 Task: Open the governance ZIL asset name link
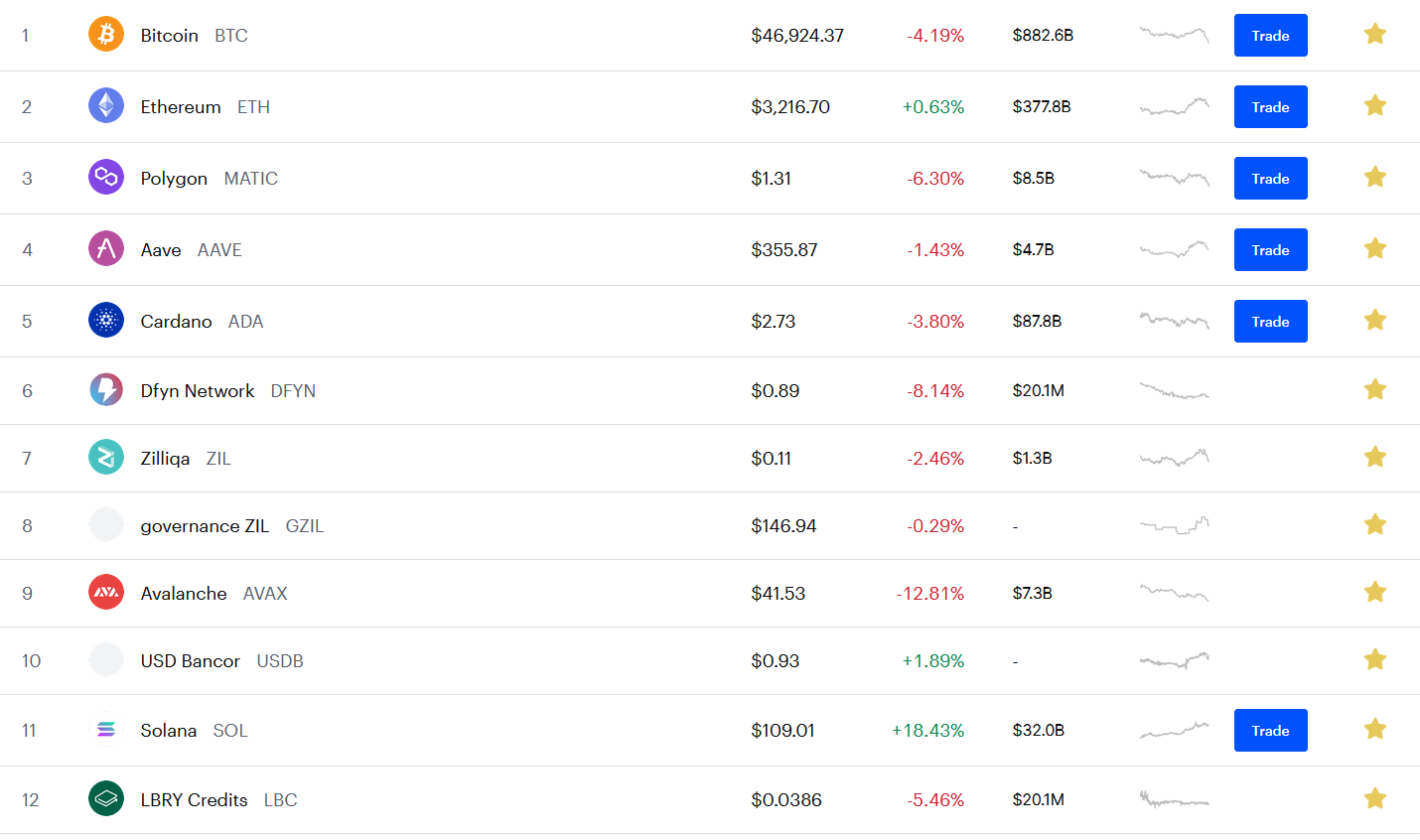click(205, 526)
